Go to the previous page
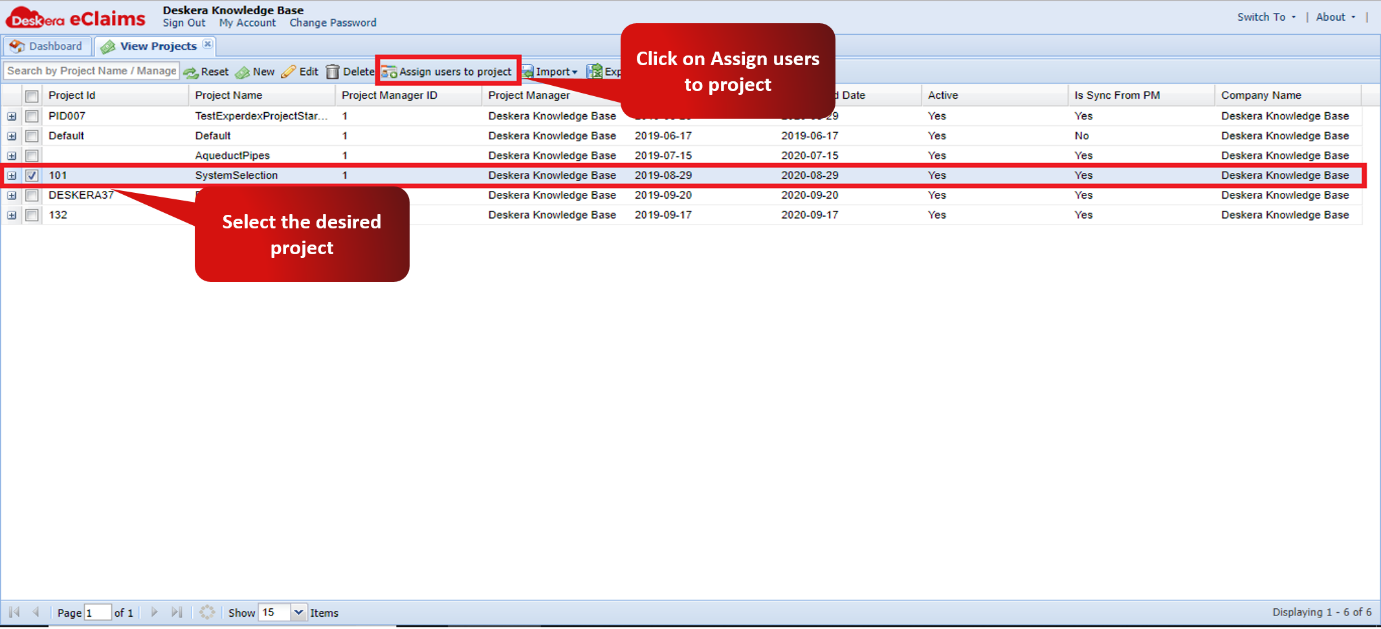Viewport: 1381px width, 629px height. coord(36,612)
